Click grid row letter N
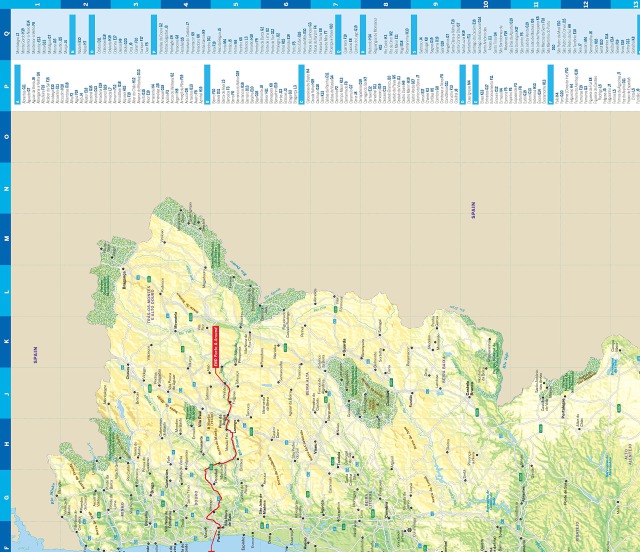This screenshot has width=640, height=552. point(6,188)
